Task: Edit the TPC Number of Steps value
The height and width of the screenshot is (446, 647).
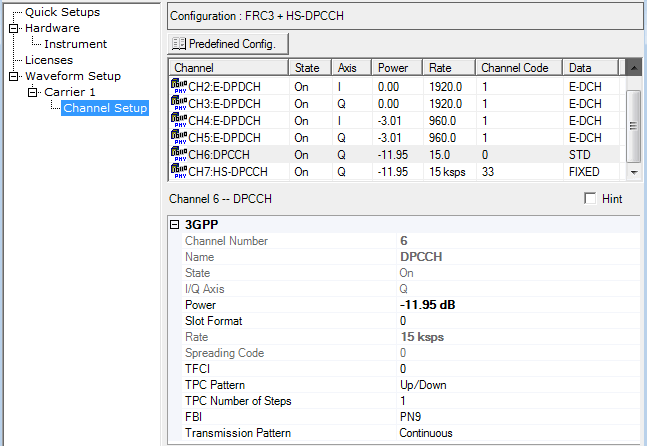Action: tap(519, 401)
